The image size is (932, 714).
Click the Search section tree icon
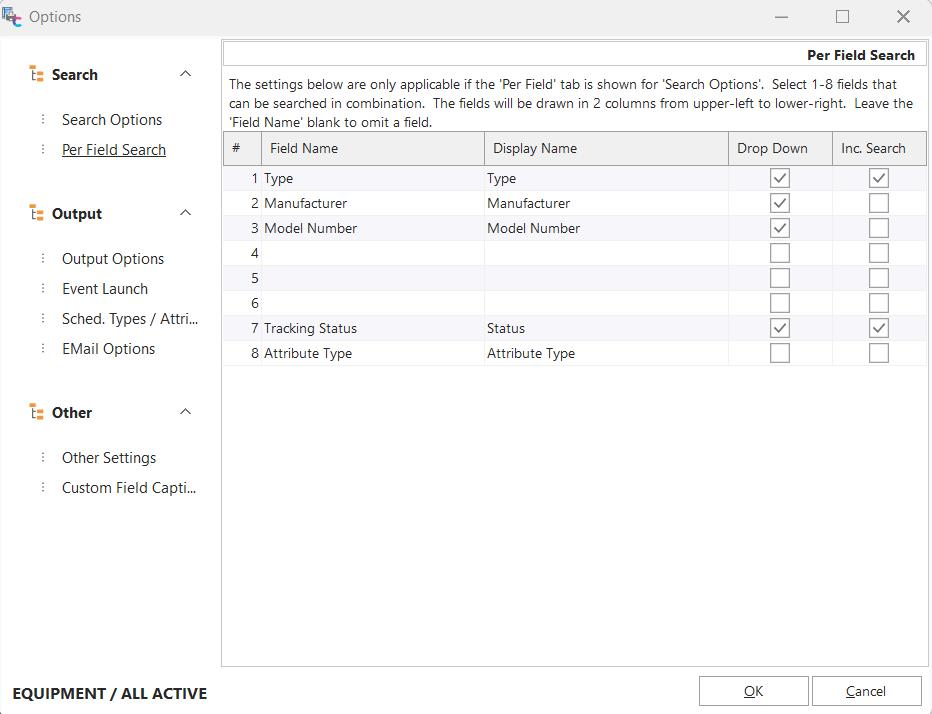click(37, 75)
